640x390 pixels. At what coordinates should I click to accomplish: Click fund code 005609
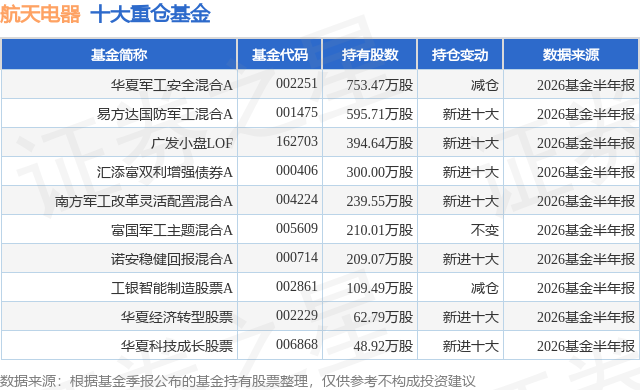click(297, 228)
